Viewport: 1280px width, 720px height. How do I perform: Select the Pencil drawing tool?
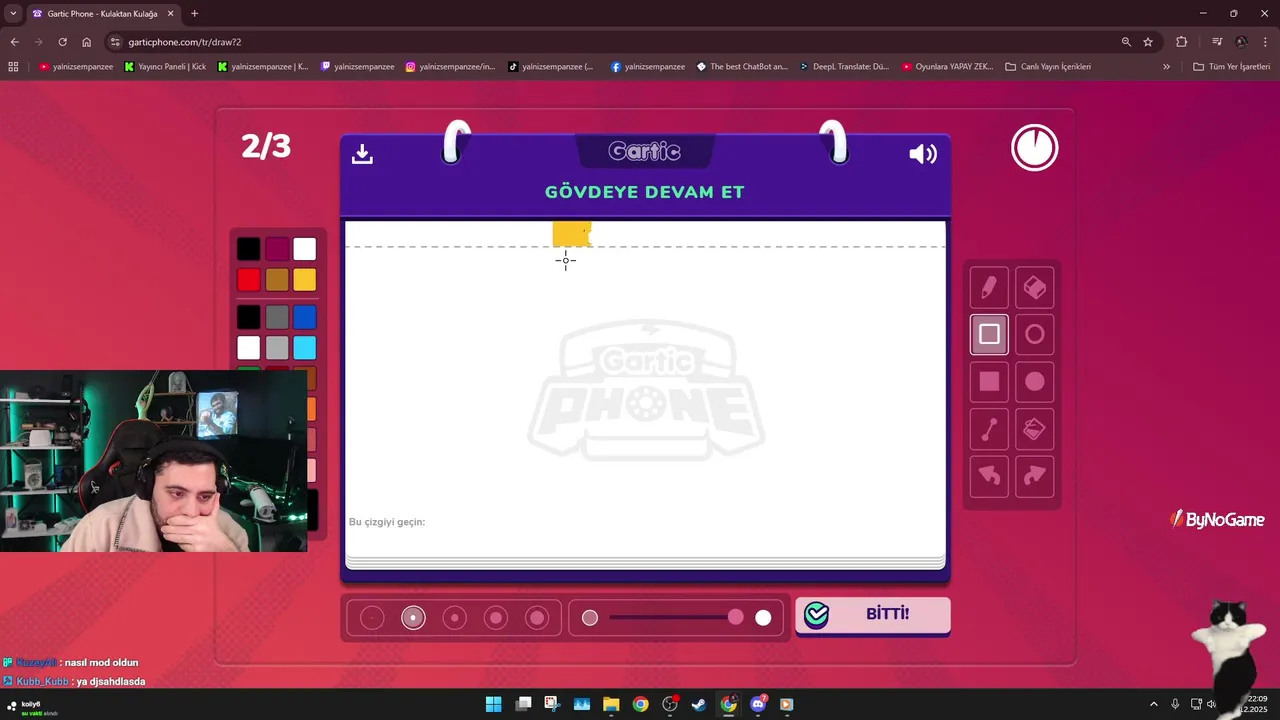pos(989,288)
